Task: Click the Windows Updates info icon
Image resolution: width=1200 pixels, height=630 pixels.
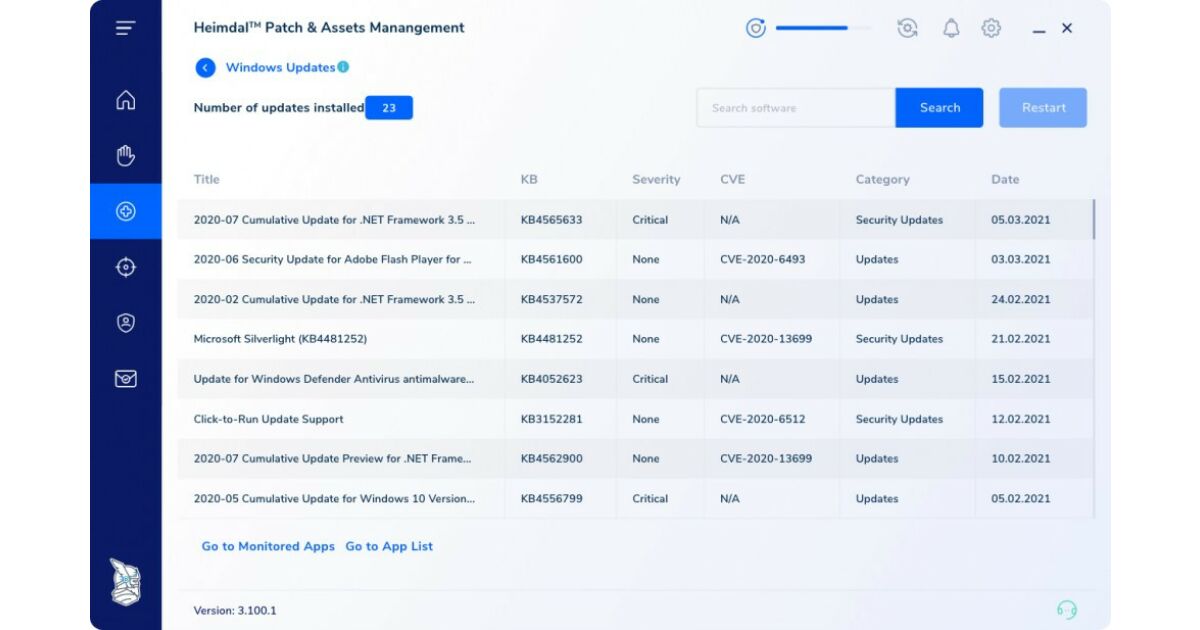Action: 343,67
